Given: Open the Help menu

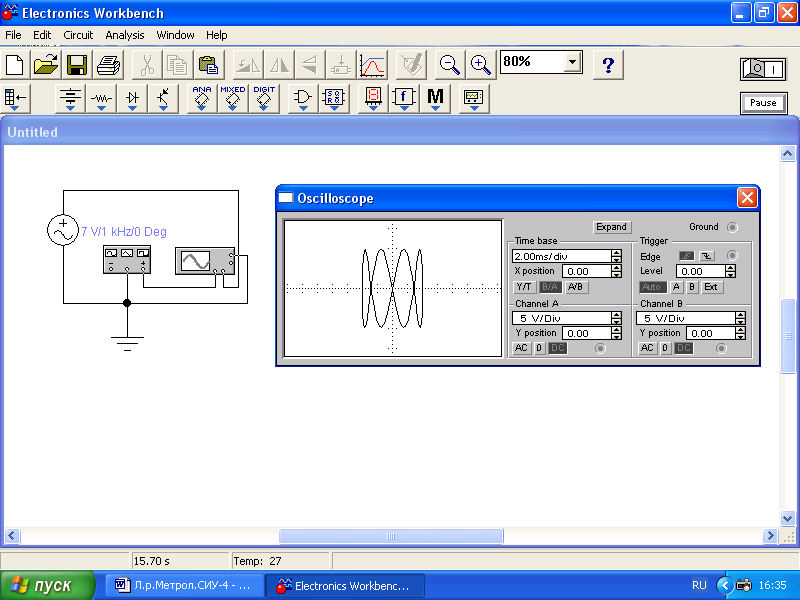Looking at the screenshot, I should [x=216, y=35].
